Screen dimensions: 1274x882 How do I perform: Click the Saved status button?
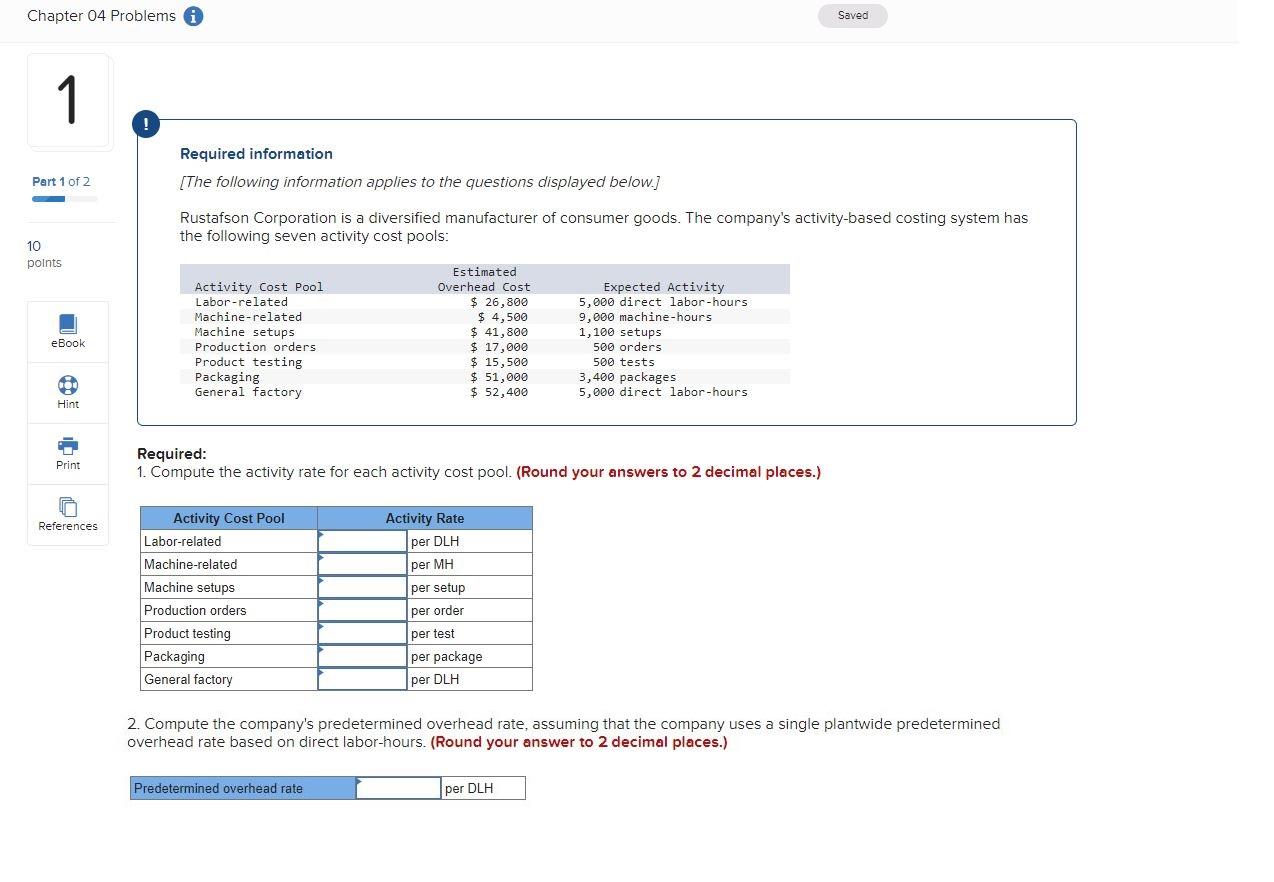pos(852,15)
